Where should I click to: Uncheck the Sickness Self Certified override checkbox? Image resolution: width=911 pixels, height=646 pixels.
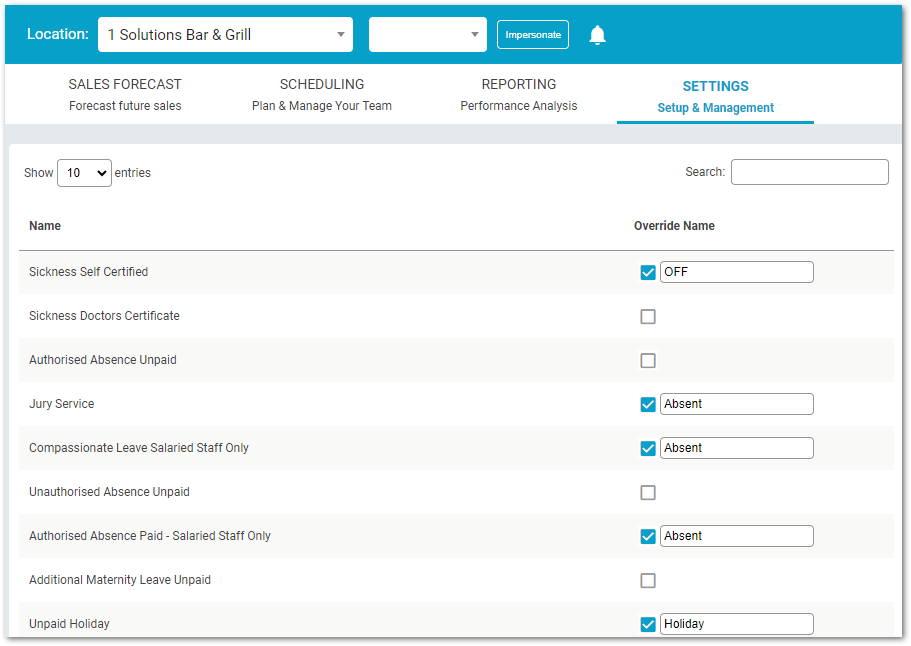pyautogui.click(x=648, y=272)
